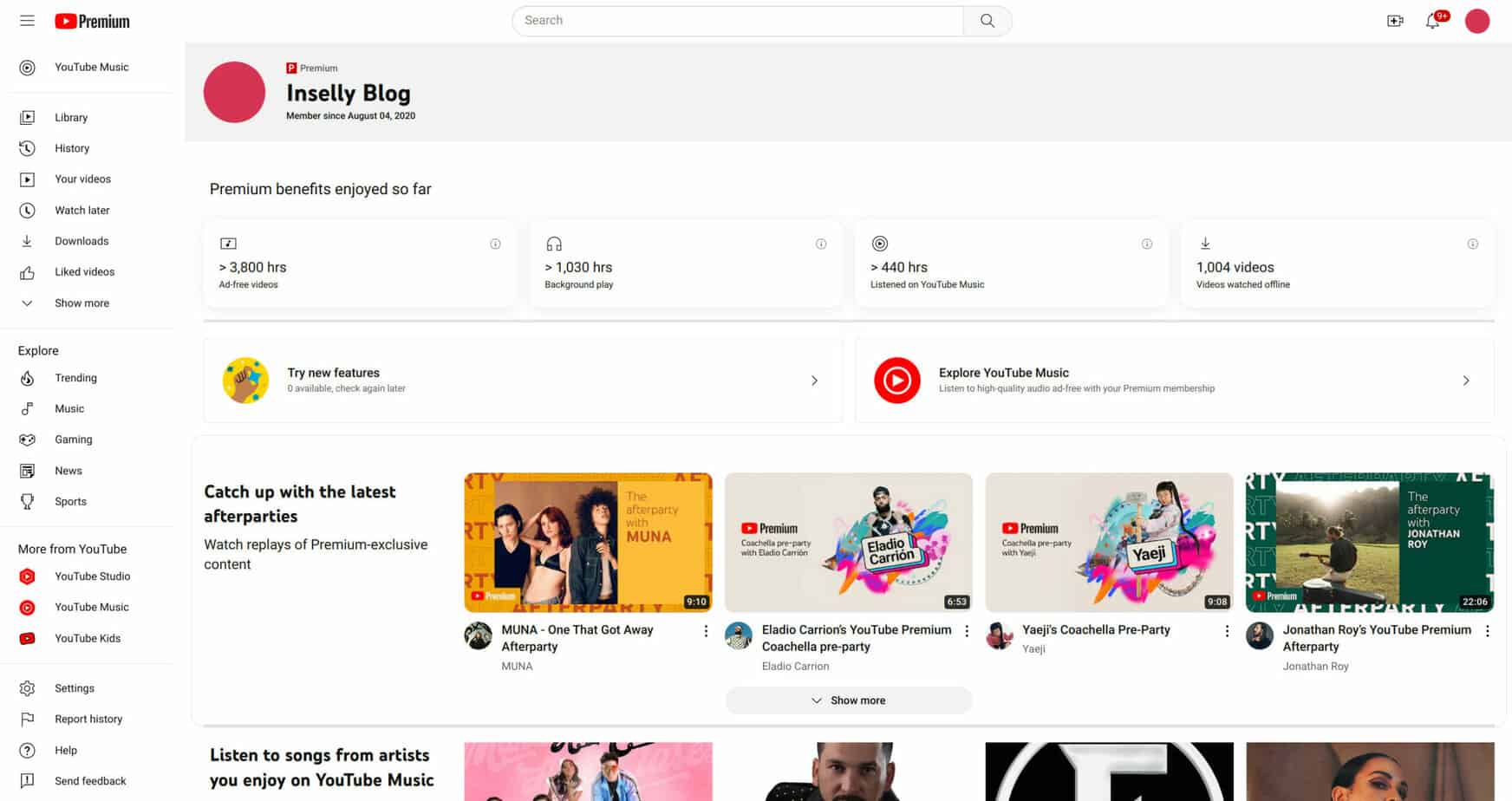Screen dimensions: 1512x801
Task: Click Jonathan Roy channel name
Action: tap(1315, 667)
